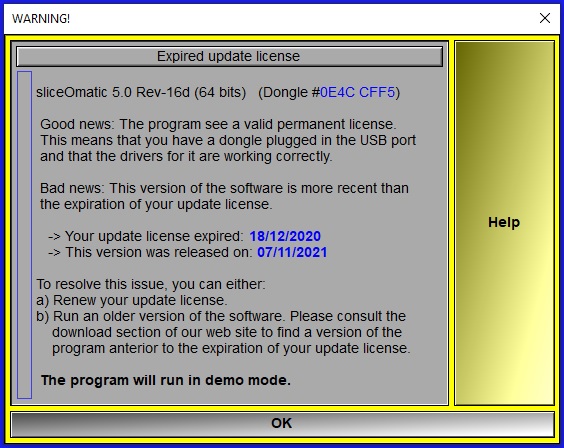Open the Help panel button

[x=504, y=223]
